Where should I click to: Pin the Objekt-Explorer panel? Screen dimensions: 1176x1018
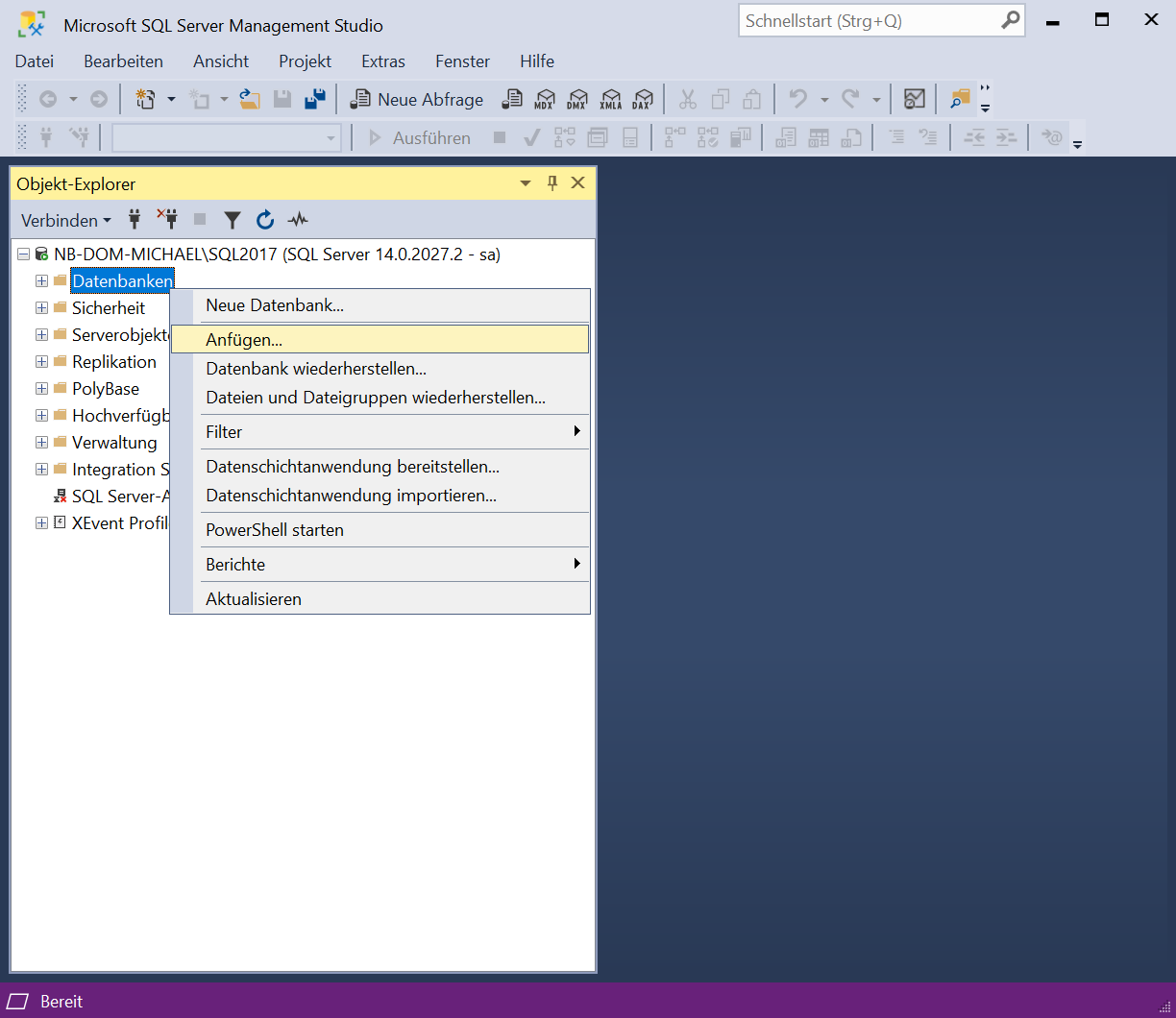click(x=552, y=183)
